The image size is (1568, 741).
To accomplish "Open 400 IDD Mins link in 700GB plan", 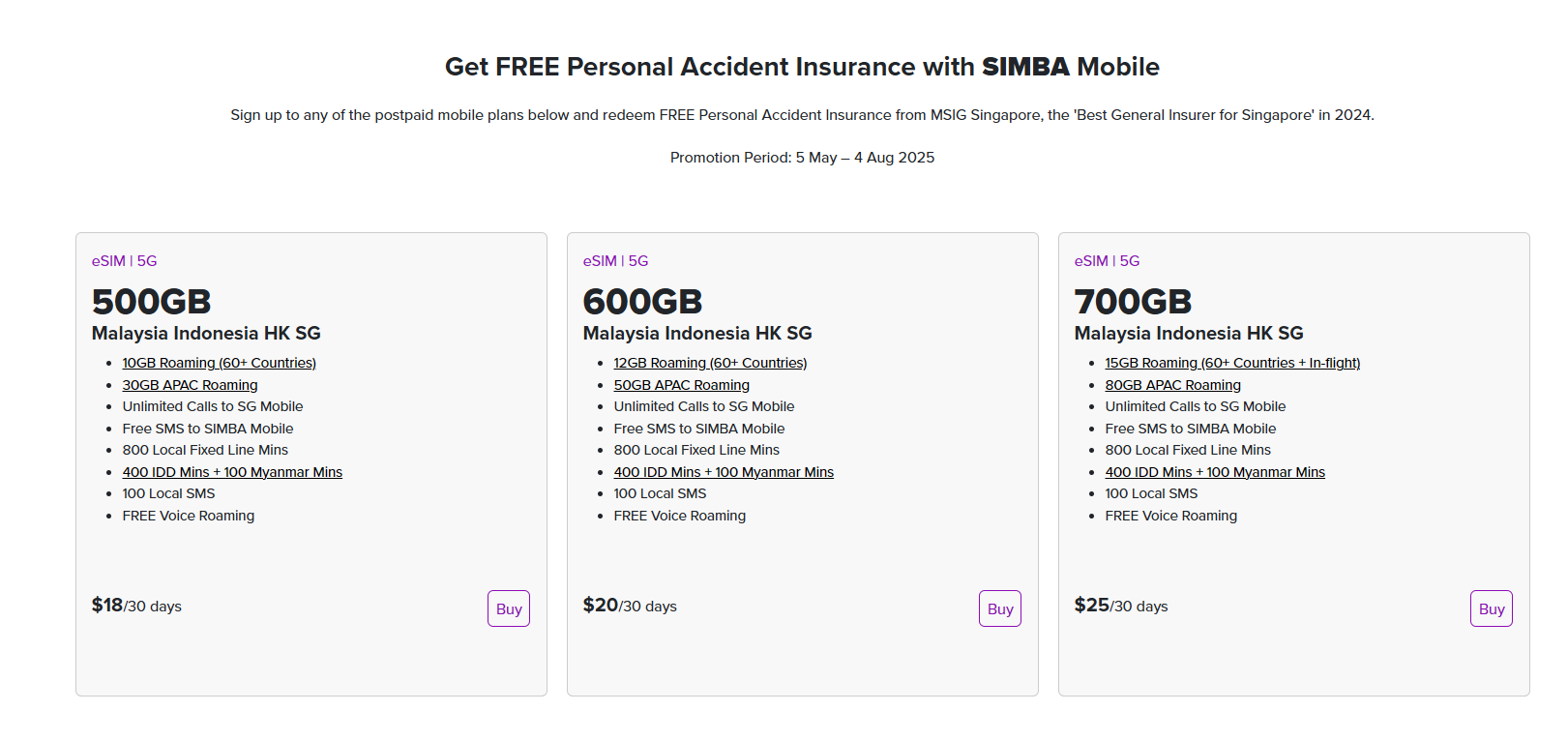I will pyautogui.click(x=1215, y=472).
